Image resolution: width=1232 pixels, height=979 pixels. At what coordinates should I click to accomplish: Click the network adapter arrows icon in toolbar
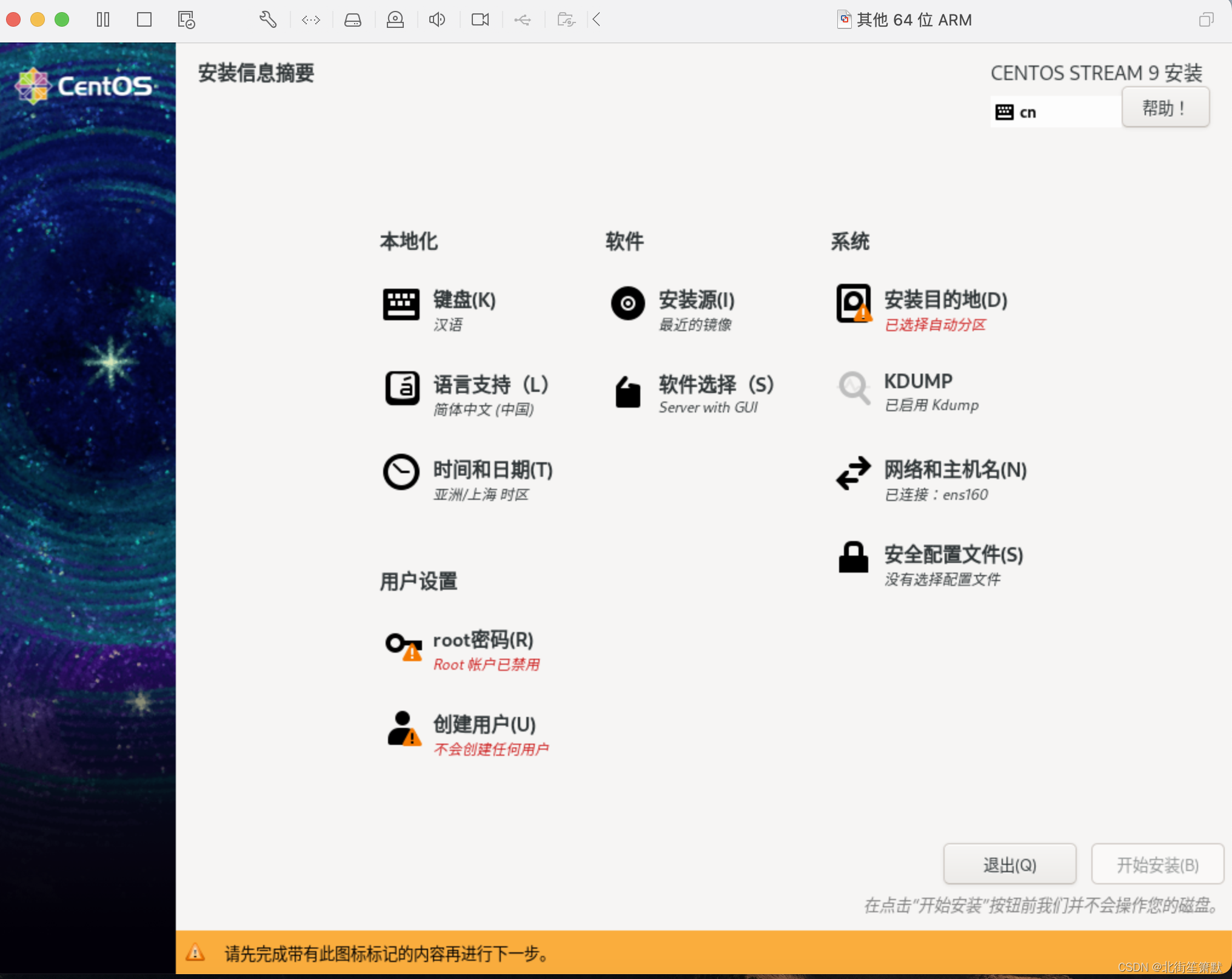(310, 20)
